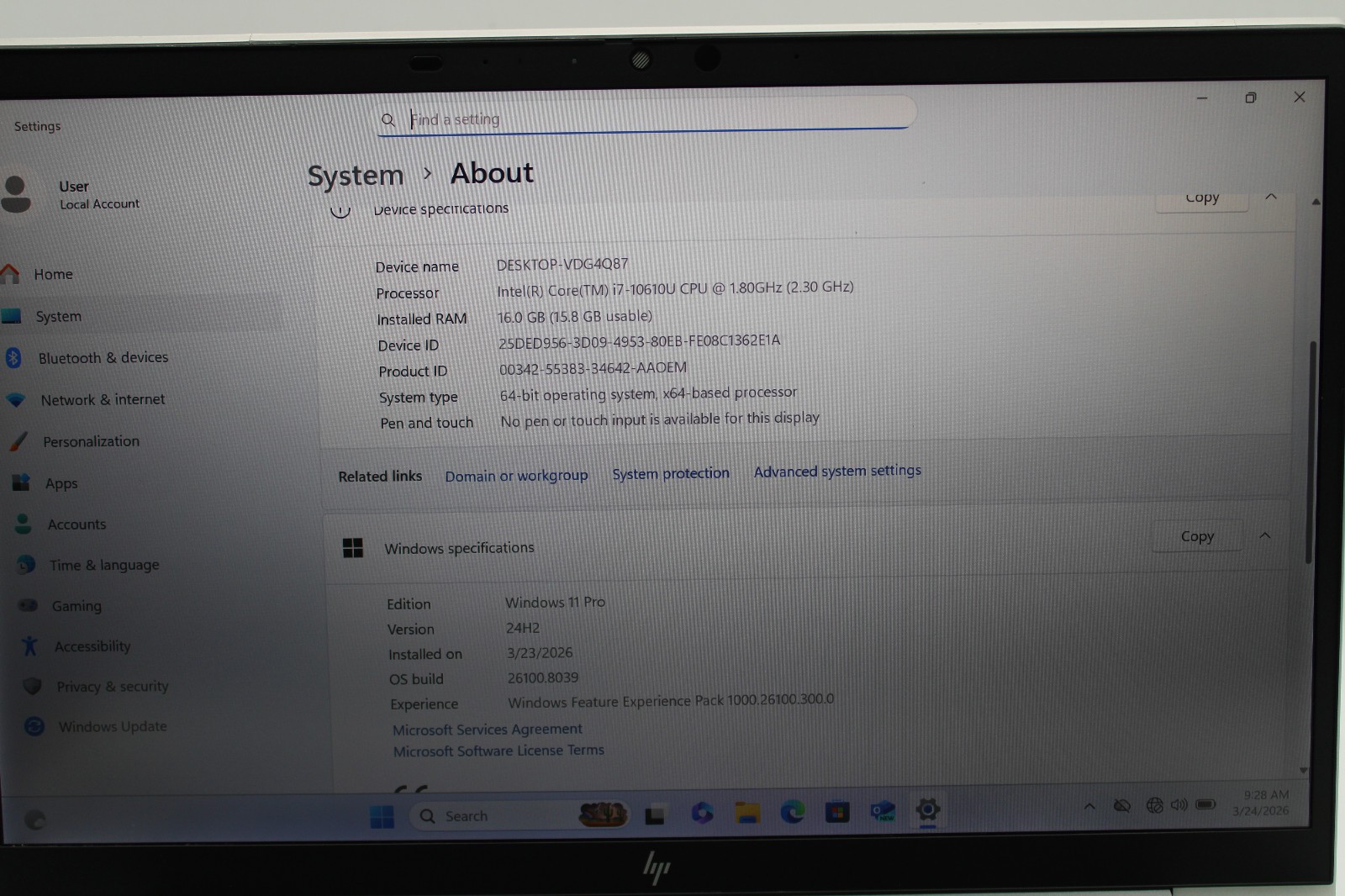1345x896 pixels.
Task: Open the clock and date flyout
Action: (x=1261, y=803)
